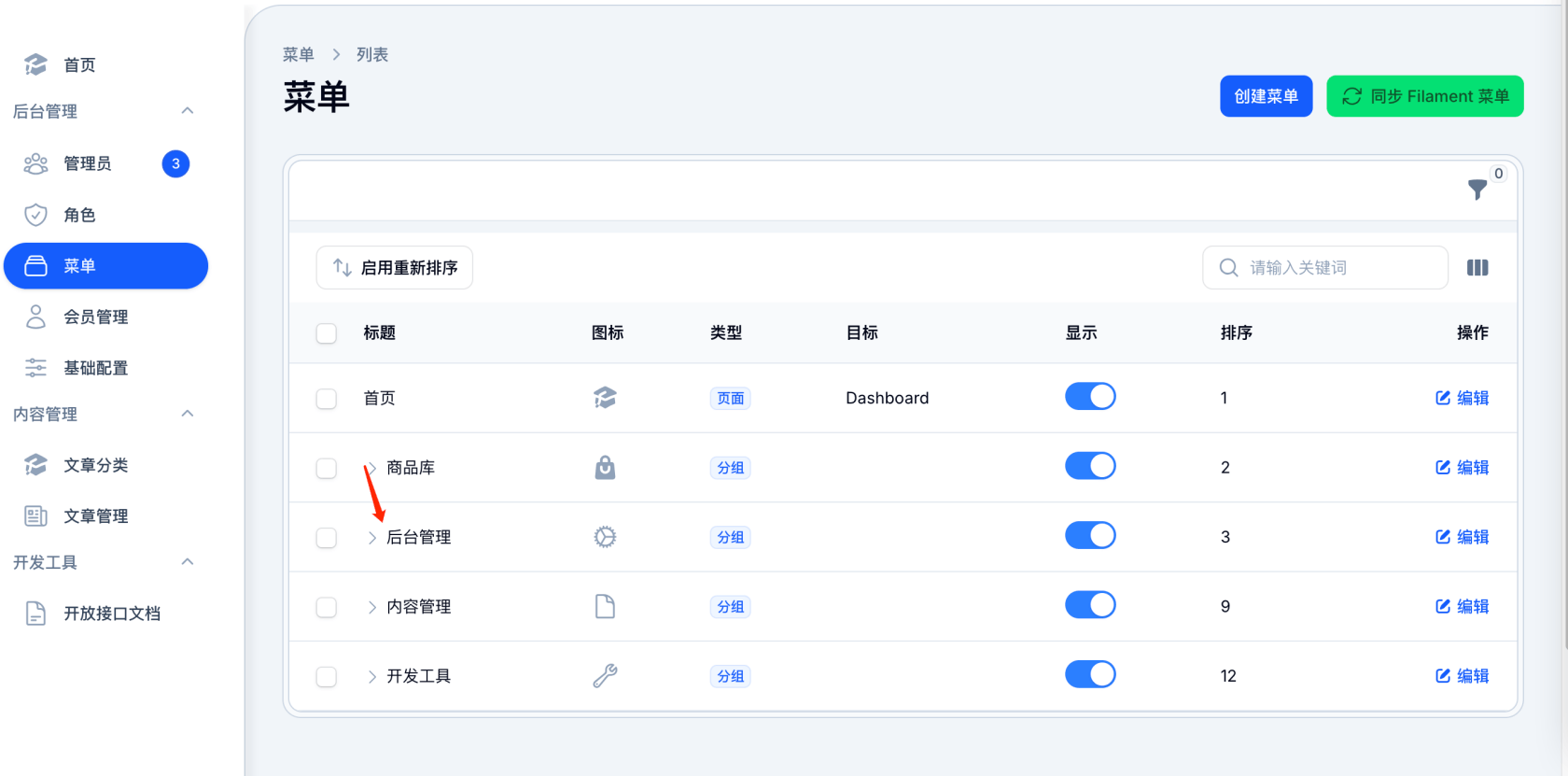Disable the 显示 switch for 开发工具

pyautogui.click(x=1090, y=674)
